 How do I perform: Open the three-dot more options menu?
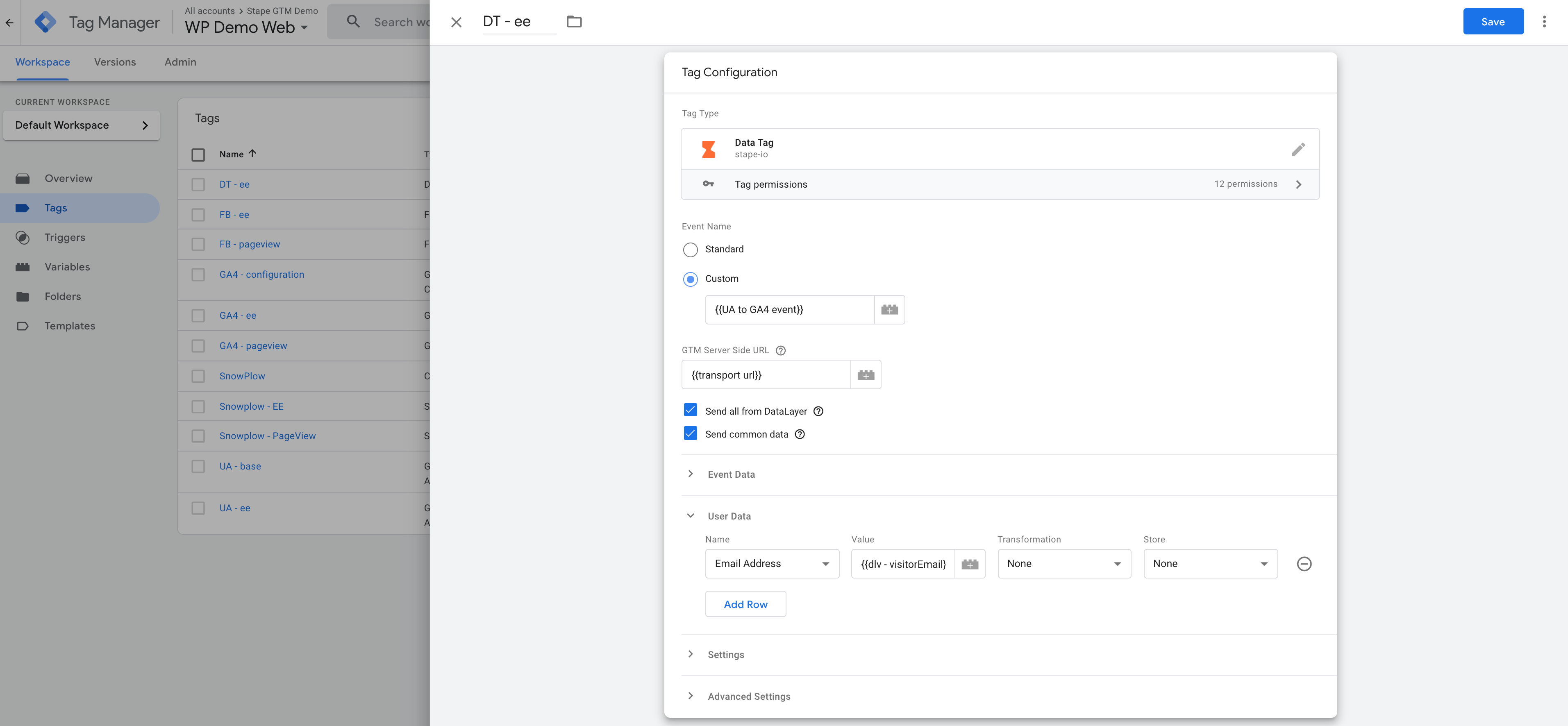pos(1544,22)
